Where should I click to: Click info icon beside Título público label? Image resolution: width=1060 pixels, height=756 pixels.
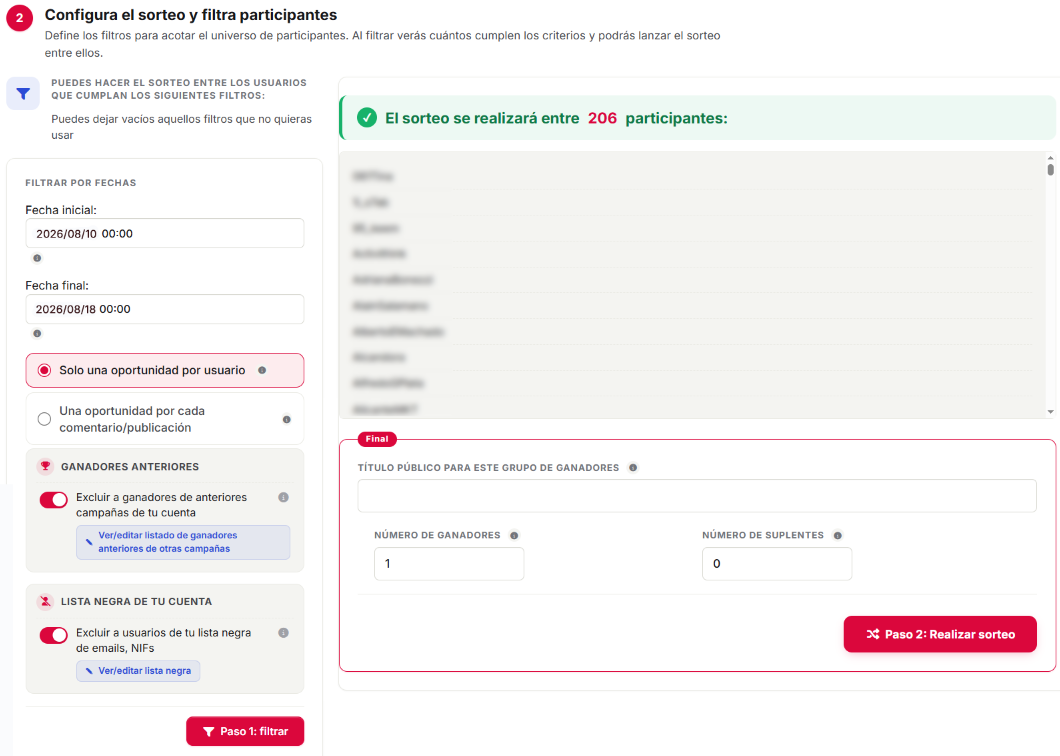point(633,468)
